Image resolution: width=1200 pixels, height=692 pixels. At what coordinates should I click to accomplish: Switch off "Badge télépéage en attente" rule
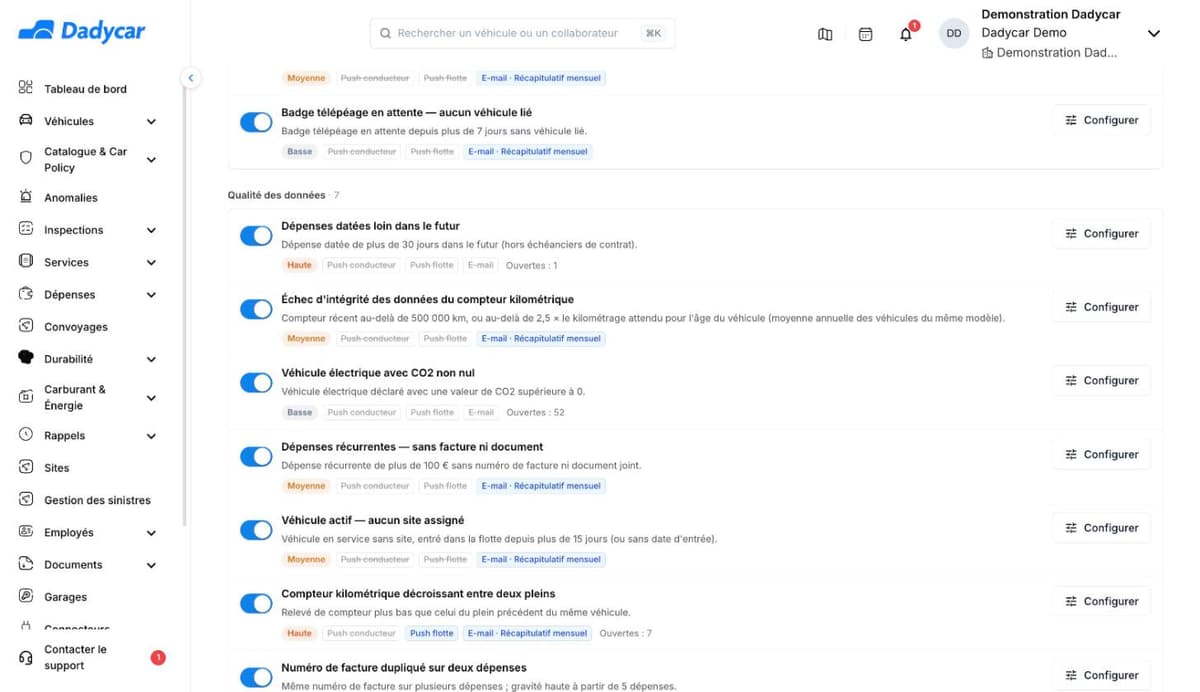tap(256, 122)
